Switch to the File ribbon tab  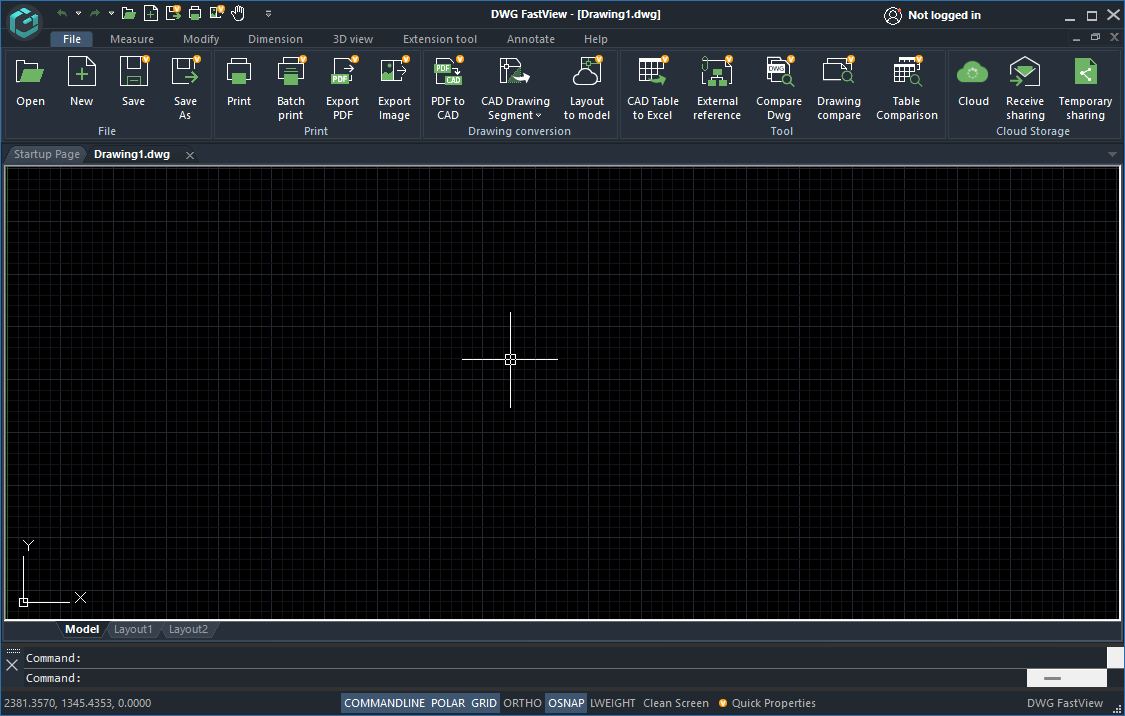pyautogui.click(x=72, y=39)
